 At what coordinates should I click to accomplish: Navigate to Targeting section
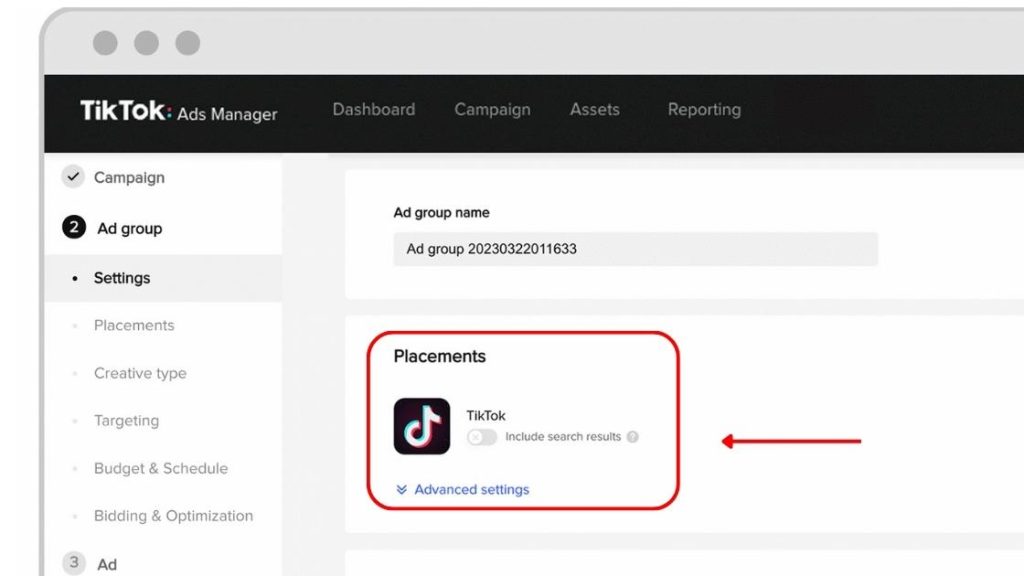(x=126, y=421)
